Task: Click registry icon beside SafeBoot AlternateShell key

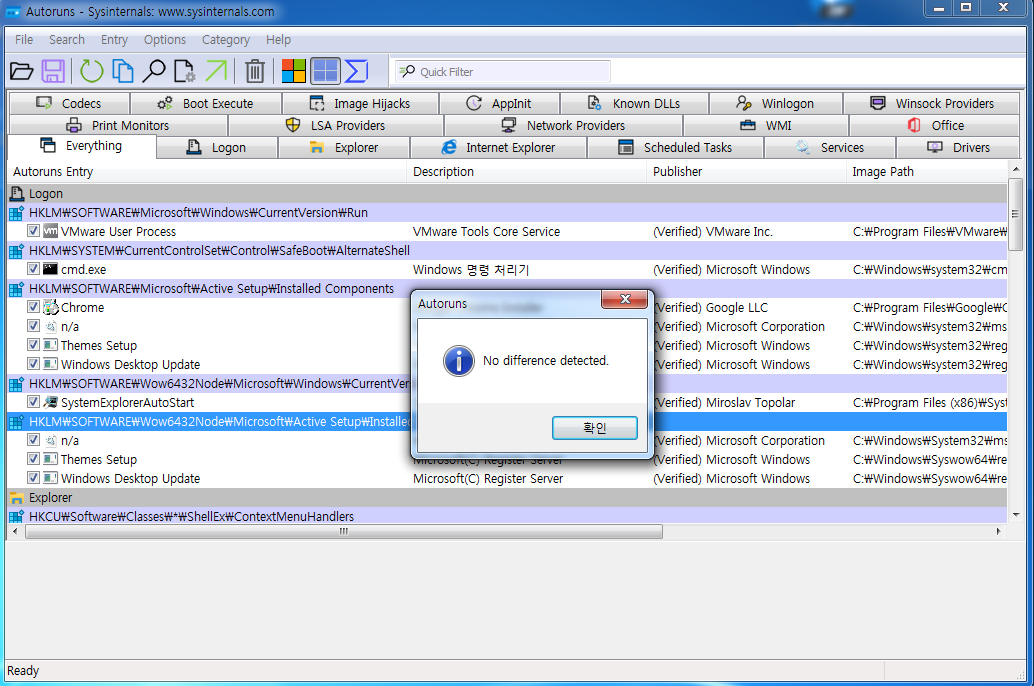Action: point(16,251)
